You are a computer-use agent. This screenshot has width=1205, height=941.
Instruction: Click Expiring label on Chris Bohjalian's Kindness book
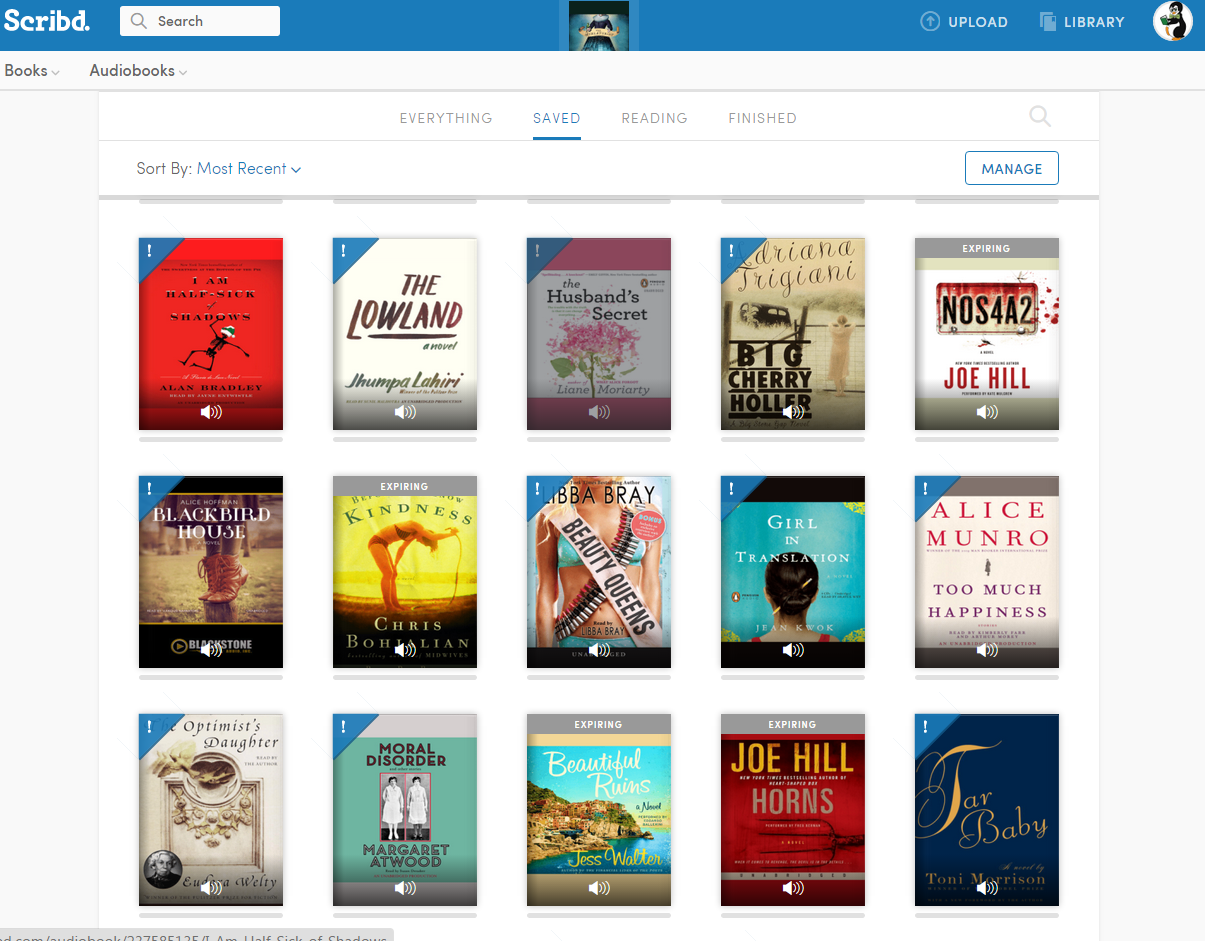405,486
